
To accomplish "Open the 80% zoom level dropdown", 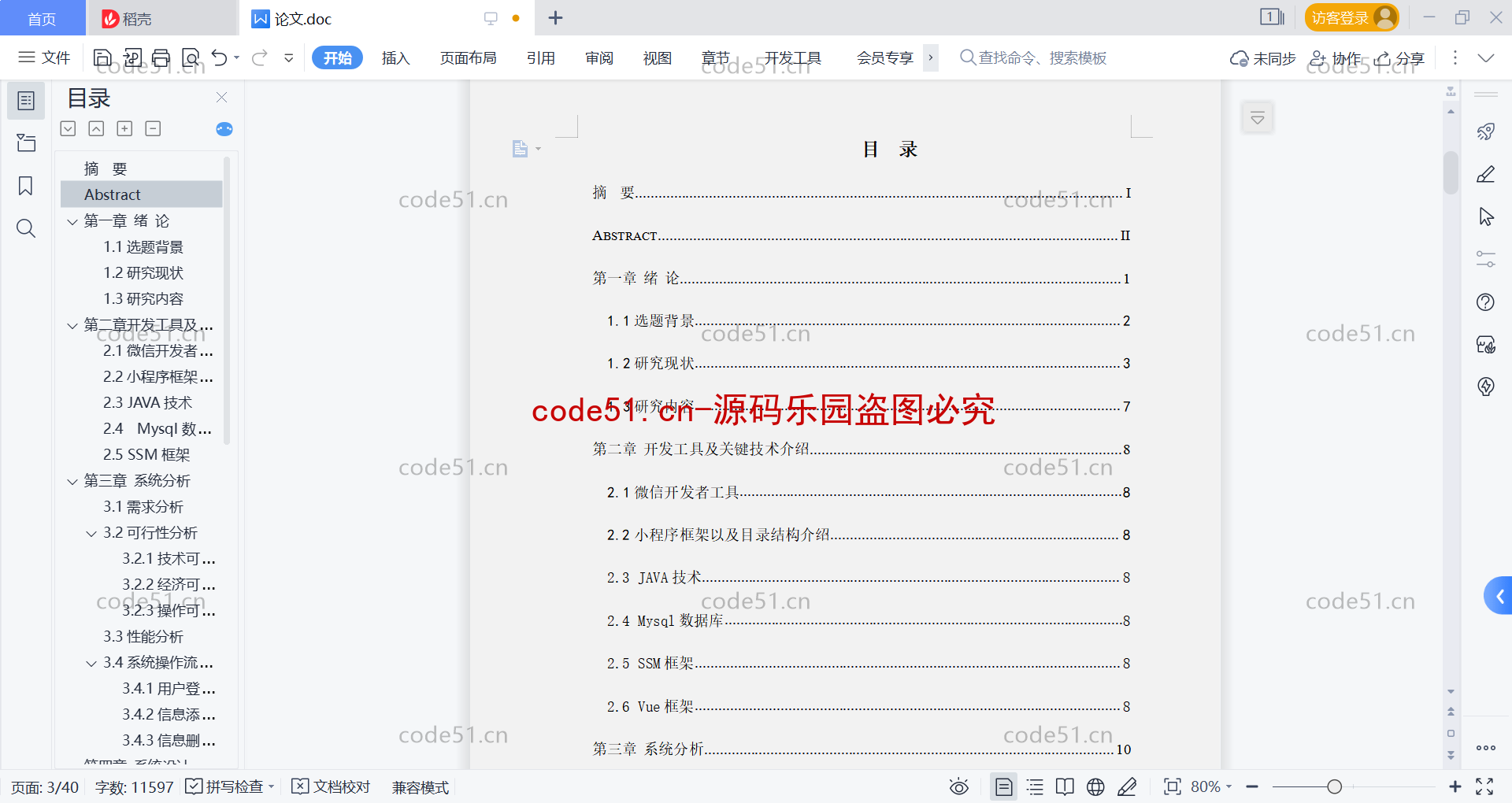I will click(1211, 786).
